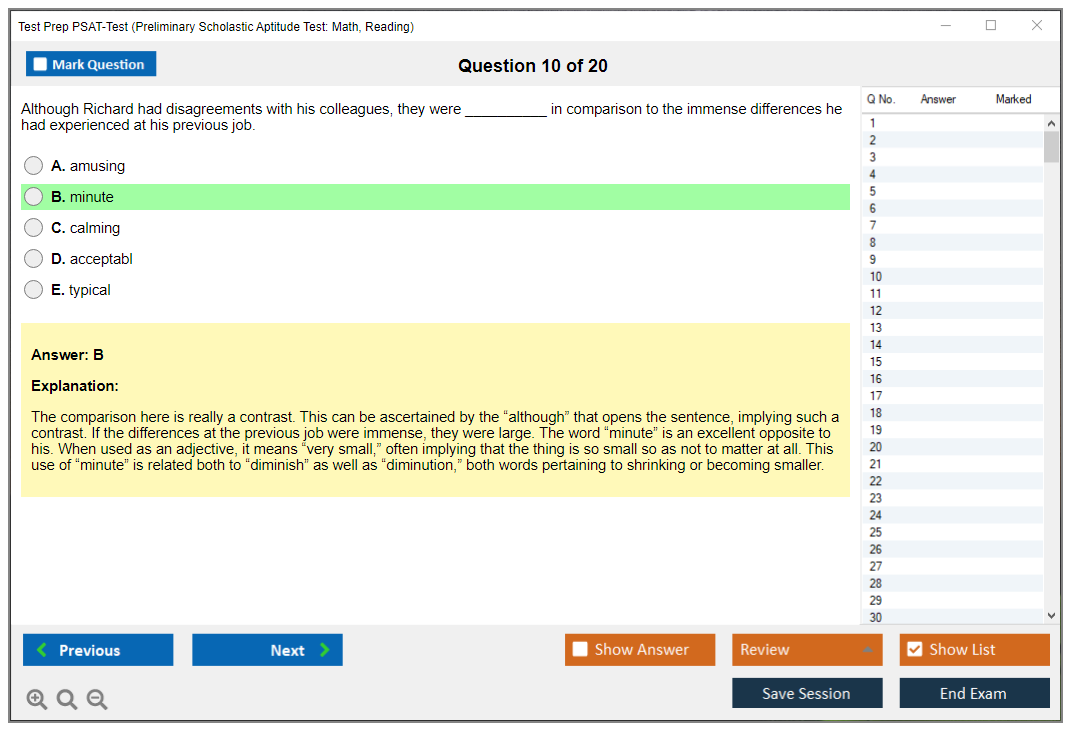Enable the Show Answer checkbox
Viewport: 1075px width, 735px height.
click(x=581, y=650)
